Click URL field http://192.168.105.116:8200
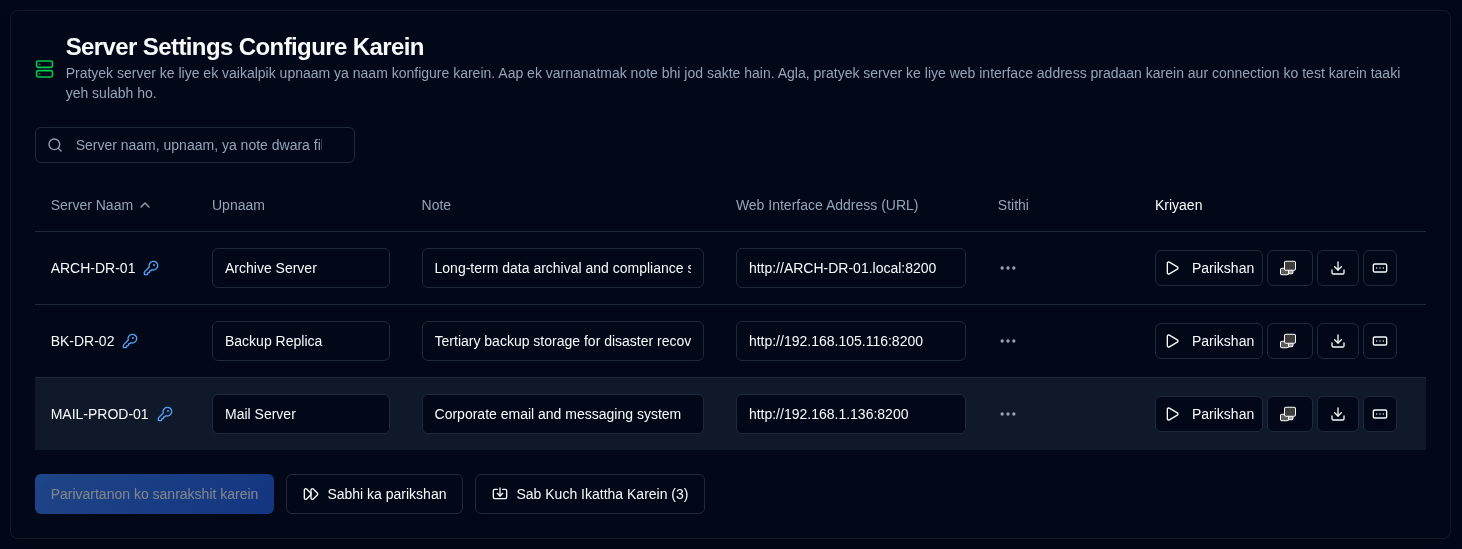The width and height of the screenshot is (1462, 549). coord(851,341)
